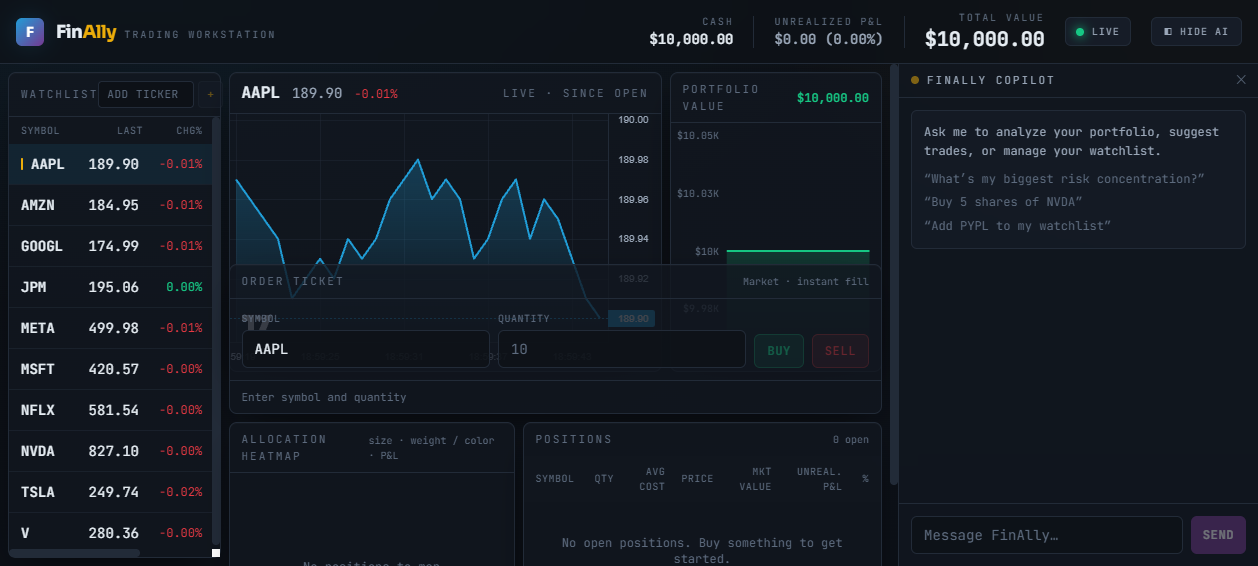Click the QTY positions column header

click(x=604, y=479)
